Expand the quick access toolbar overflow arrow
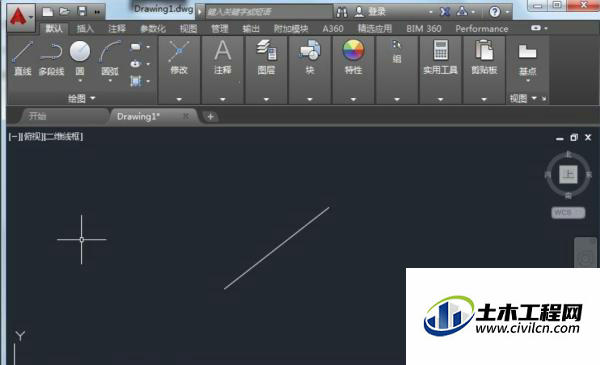The image size is (600, 365). [97, 12]
